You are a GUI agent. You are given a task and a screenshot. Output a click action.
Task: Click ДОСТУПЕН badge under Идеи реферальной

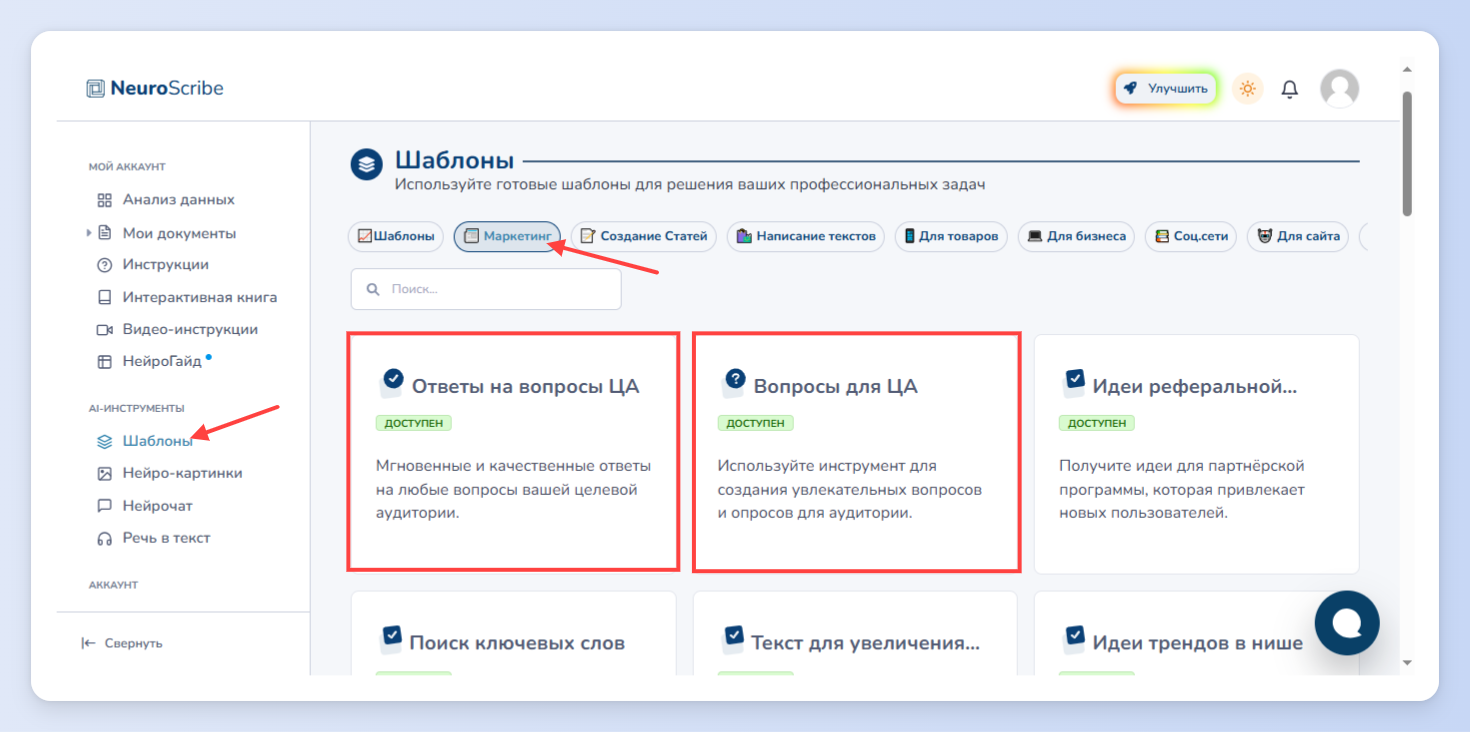click(x=1096, y=423)
